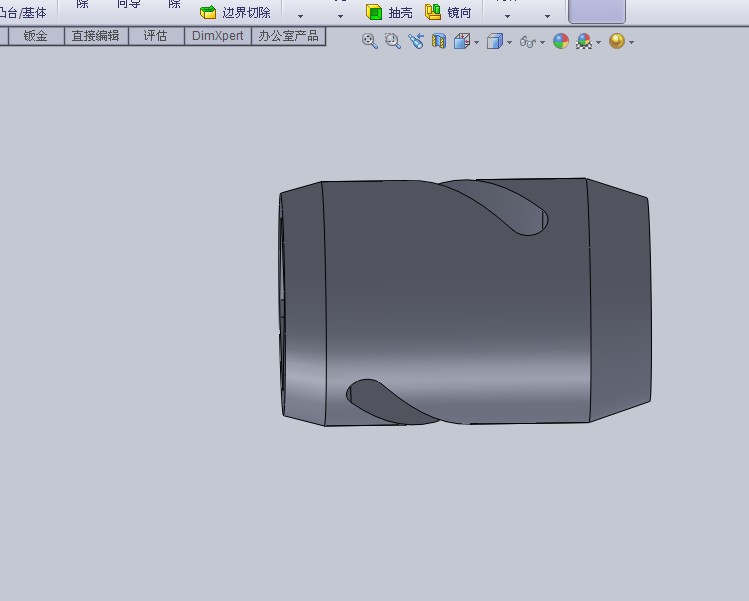The image size is (749, 601).
Task: Click the 边界切除 label
Action: tap(246, 12)
